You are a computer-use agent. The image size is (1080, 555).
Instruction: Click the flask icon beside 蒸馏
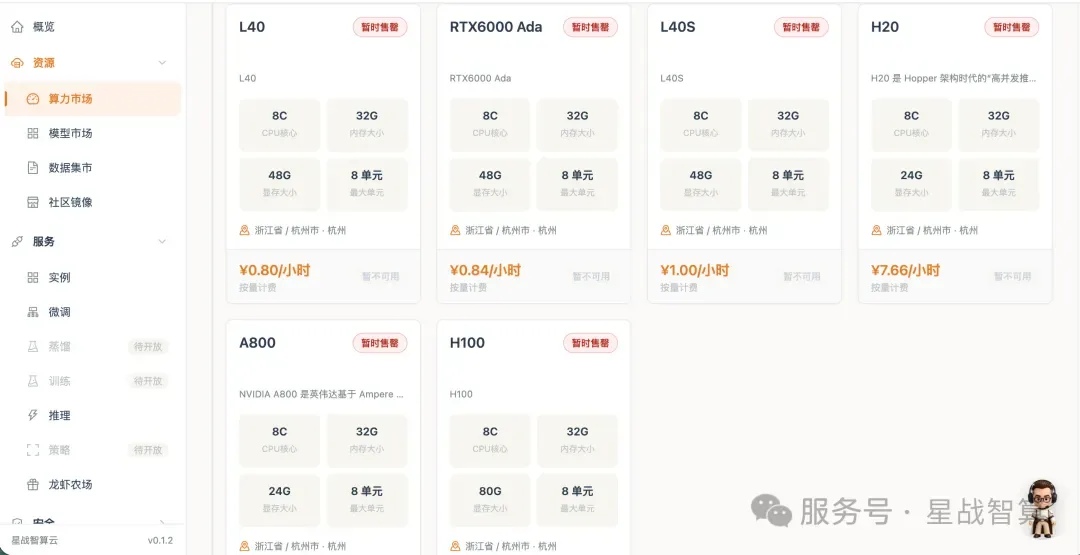[x=33, y=346]
